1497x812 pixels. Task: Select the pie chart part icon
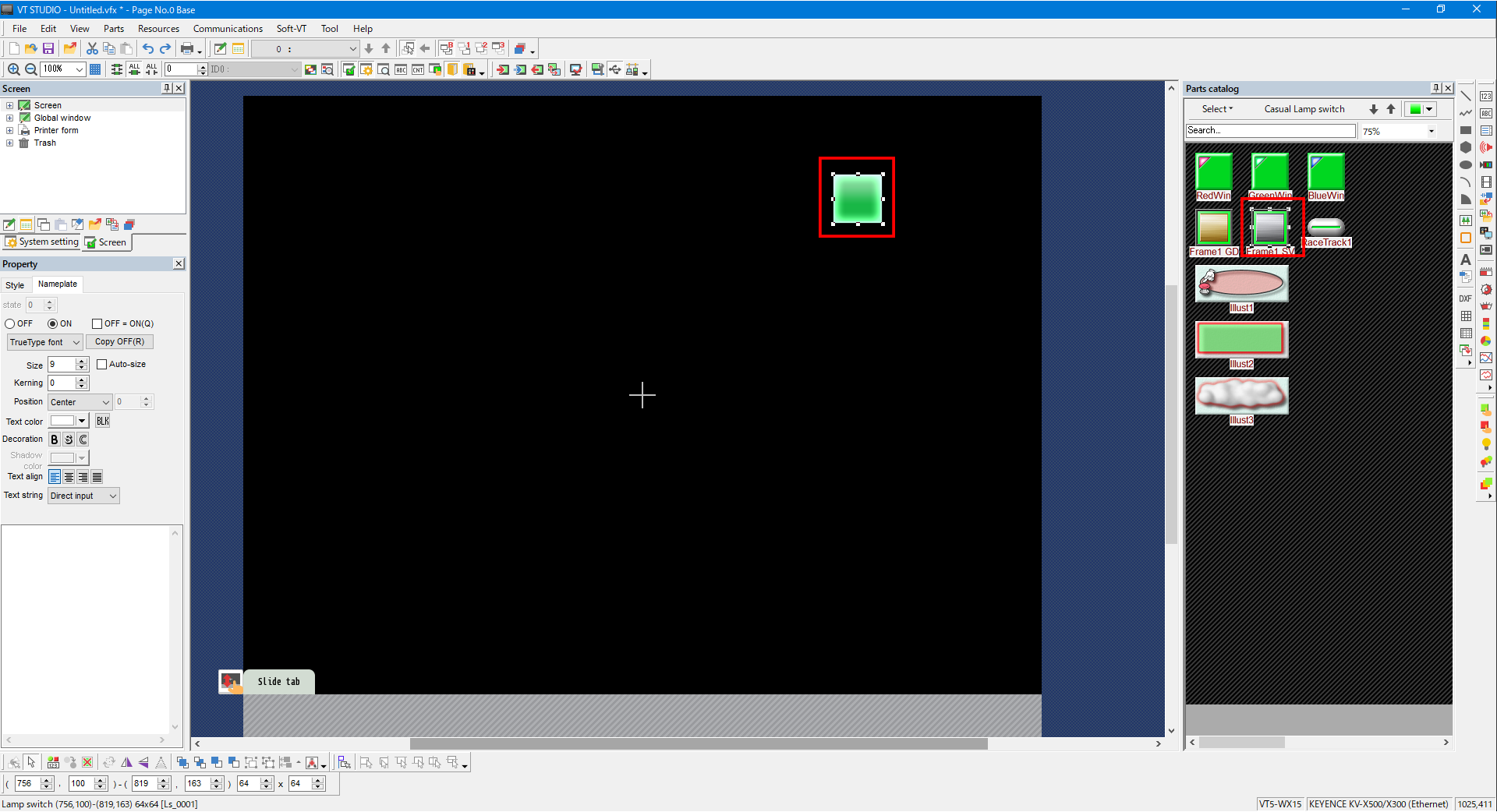click(x=1486, y=341)
